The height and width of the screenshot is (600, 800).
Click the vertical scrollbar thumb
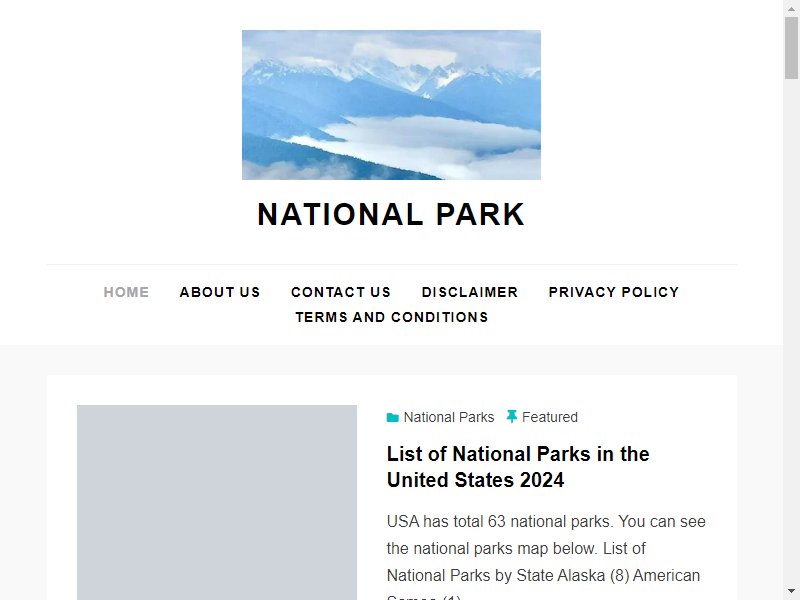(791, 47)
